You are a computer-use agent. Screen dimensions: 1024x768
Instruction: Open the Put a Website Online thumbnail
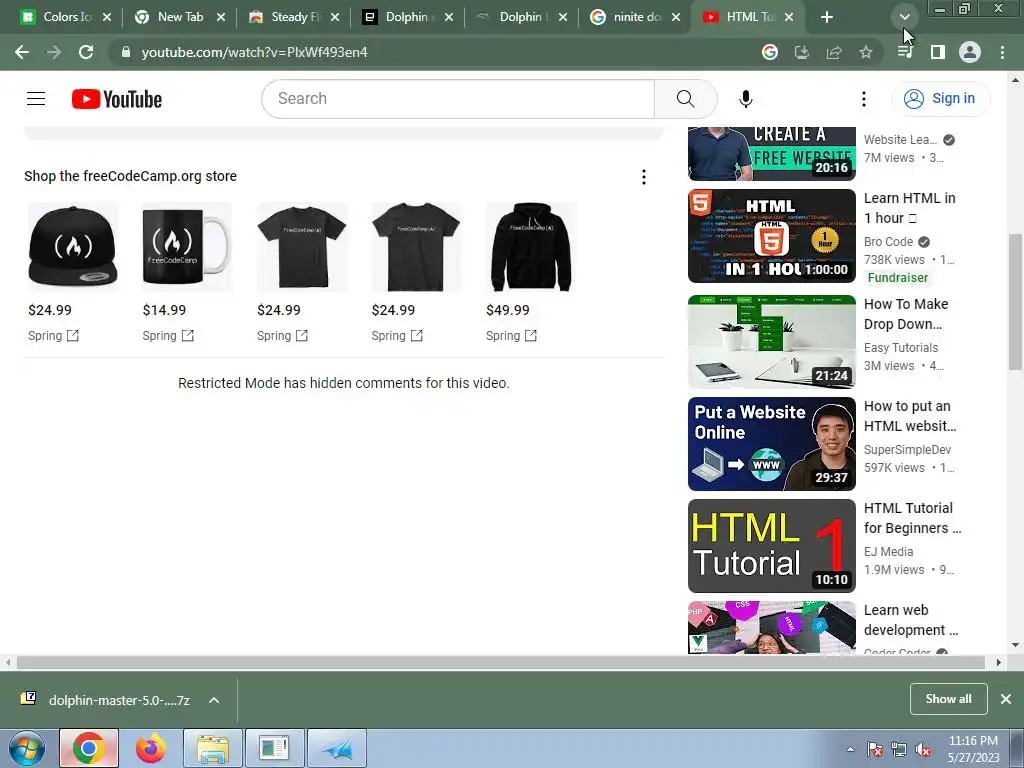click(x=771, y=444)
